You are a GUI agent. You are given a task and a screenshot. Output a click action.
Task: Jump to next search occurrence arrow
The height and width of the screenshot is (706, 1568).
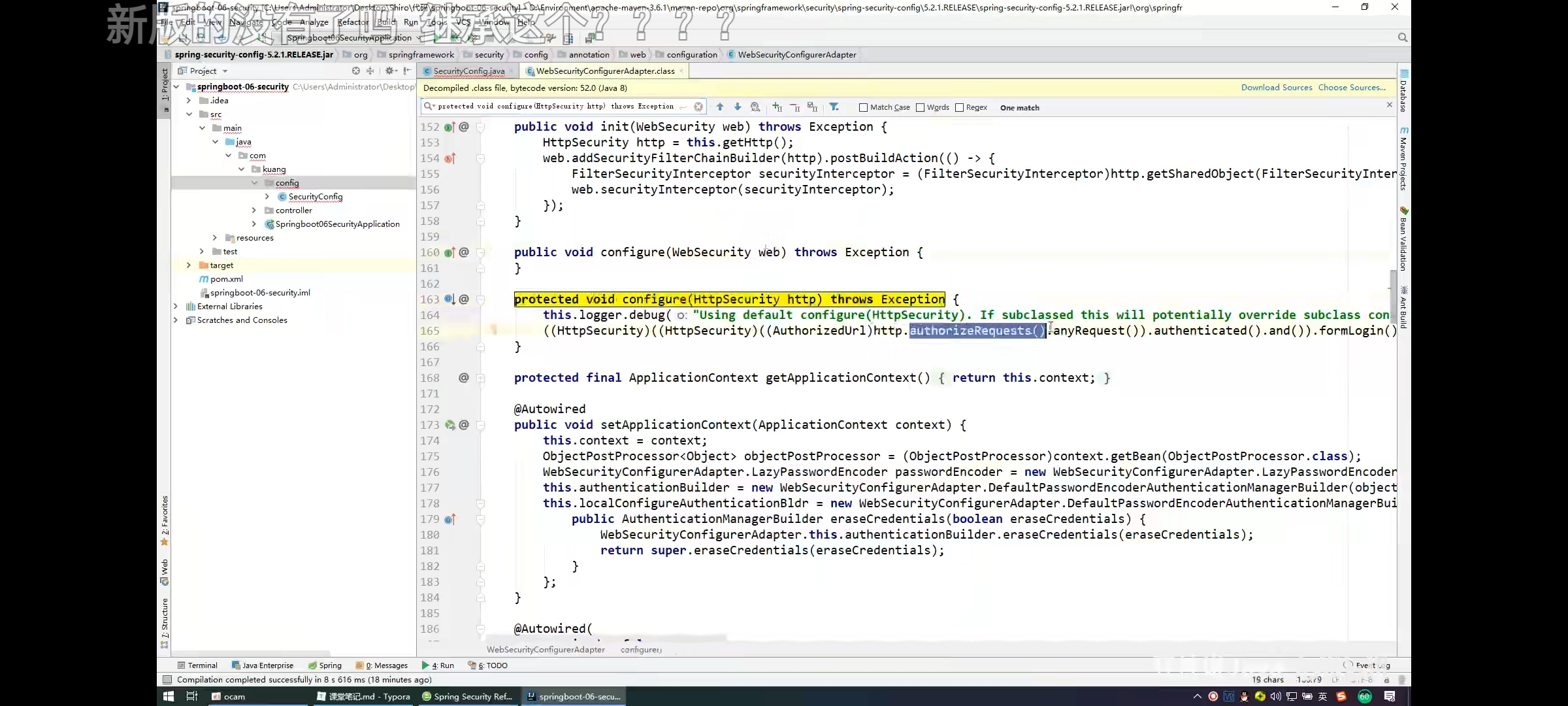[738, 107]
